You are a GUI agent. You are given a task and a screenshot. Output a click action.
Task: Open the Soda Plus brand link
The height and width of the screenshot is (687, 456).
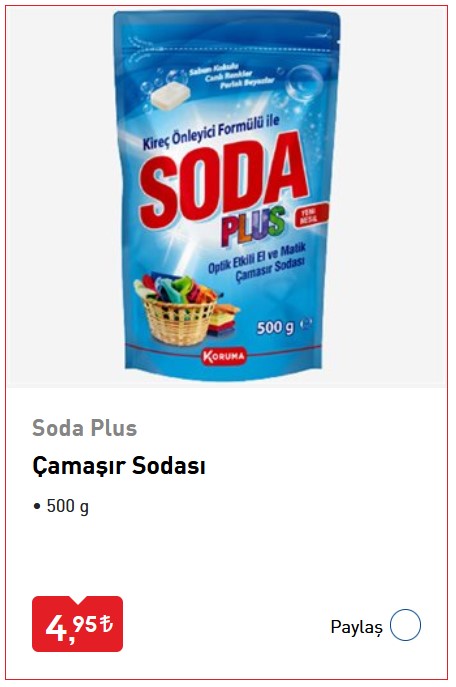coord(85,428)
